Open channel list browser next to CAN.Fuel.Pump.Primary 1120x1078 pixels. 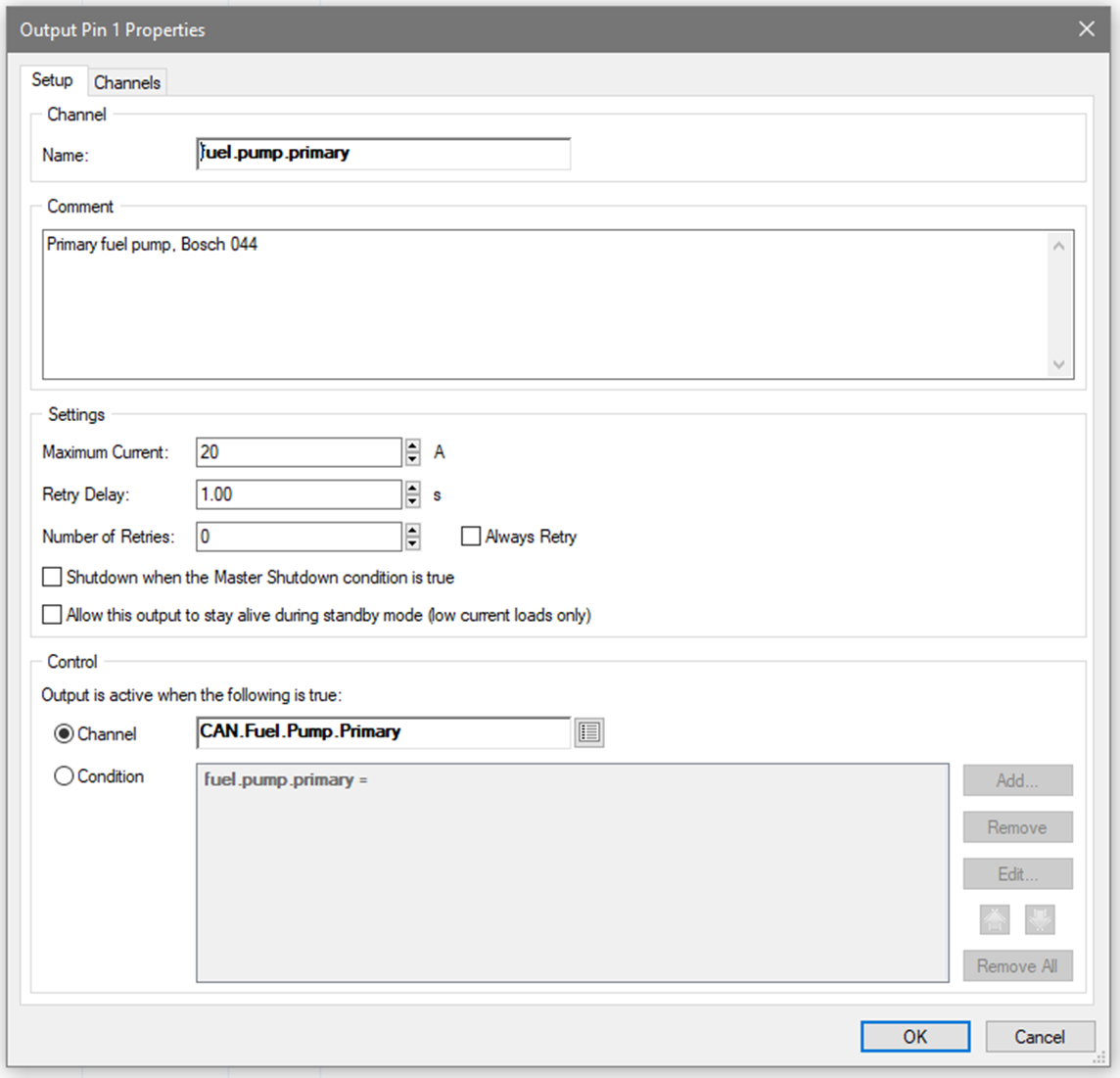pyautogui.click(x=588, y=732)
